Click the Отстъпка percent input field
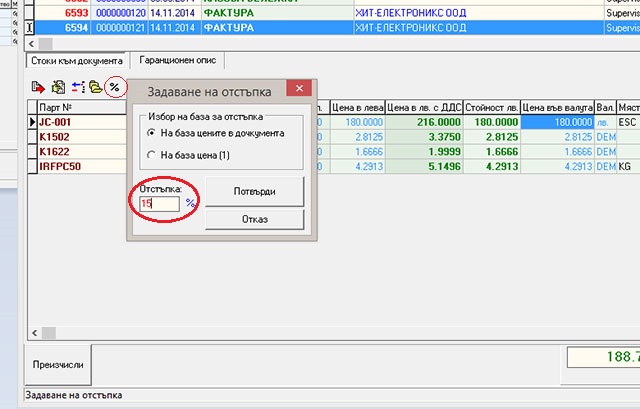The image size is (640, 409). (x=159, y=203)
